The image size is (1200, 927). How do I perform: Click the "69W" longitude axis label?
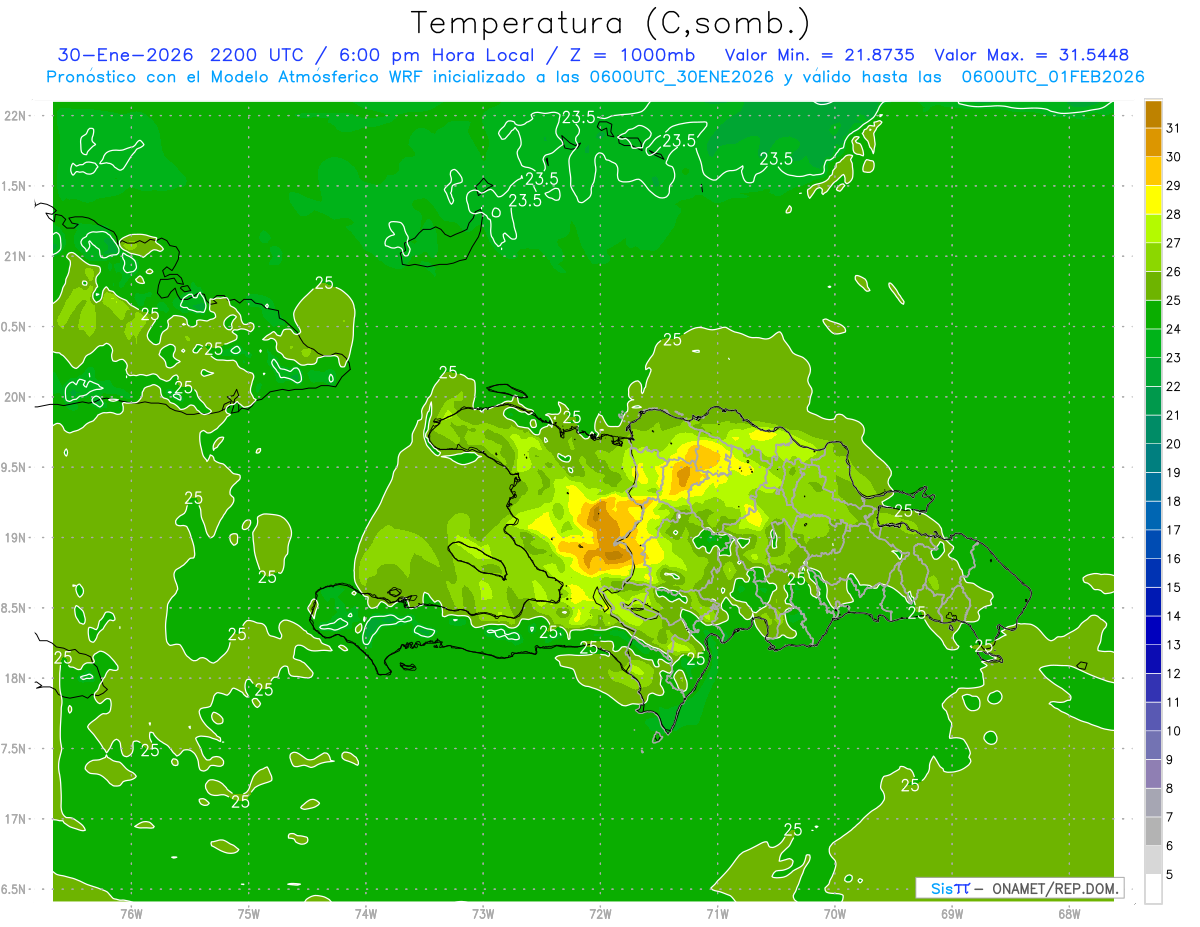952,913
